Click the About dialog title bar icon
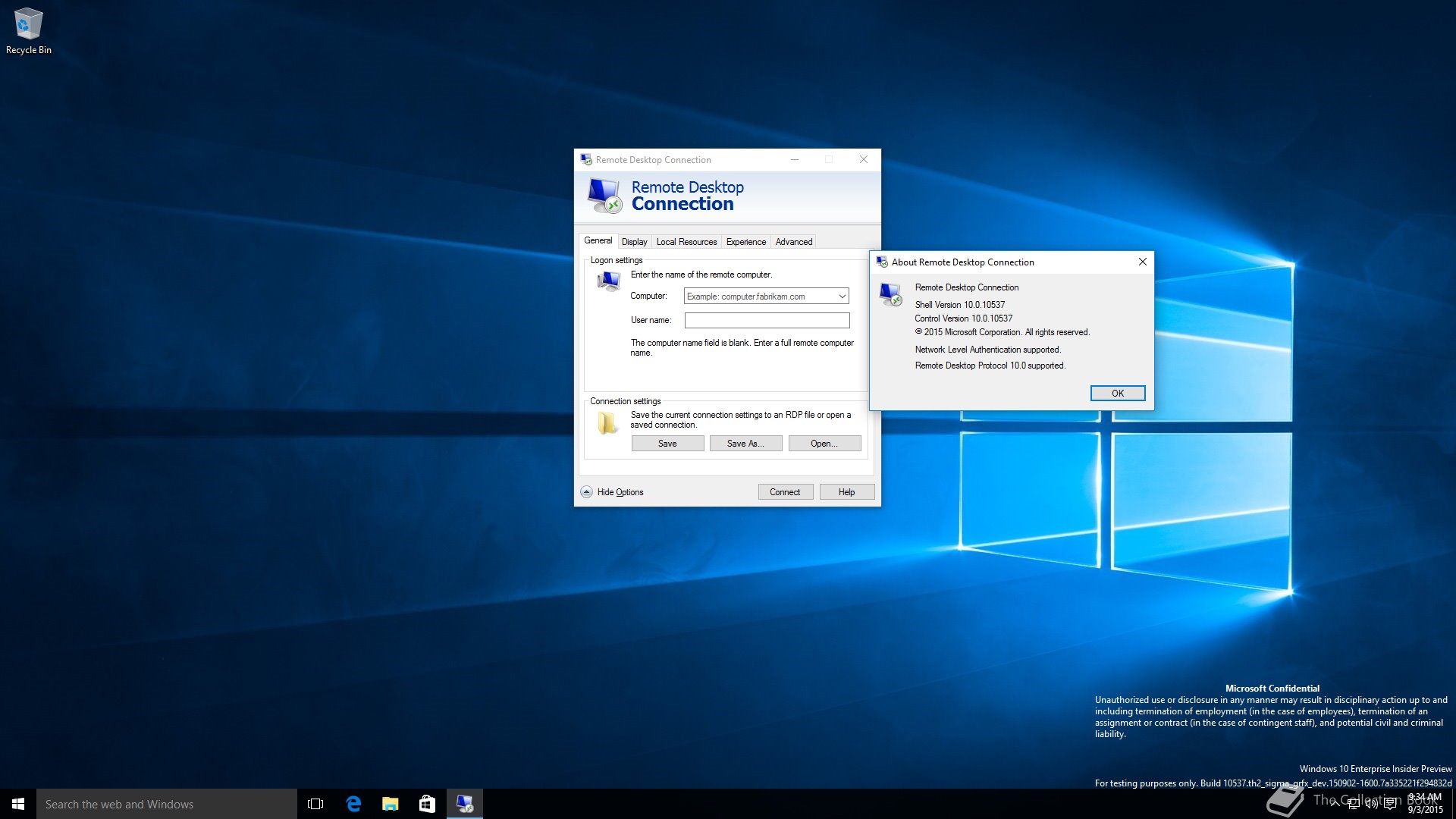The image size is (1456, 819). pos(882,262)
